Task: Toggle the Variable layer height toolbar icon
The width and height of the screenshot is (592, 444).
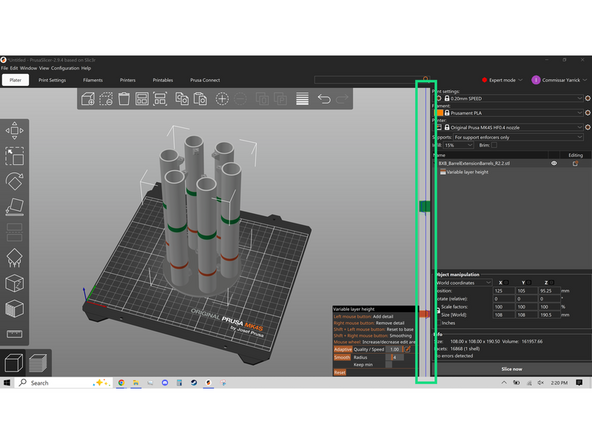Action: click(x=302, y=99)
